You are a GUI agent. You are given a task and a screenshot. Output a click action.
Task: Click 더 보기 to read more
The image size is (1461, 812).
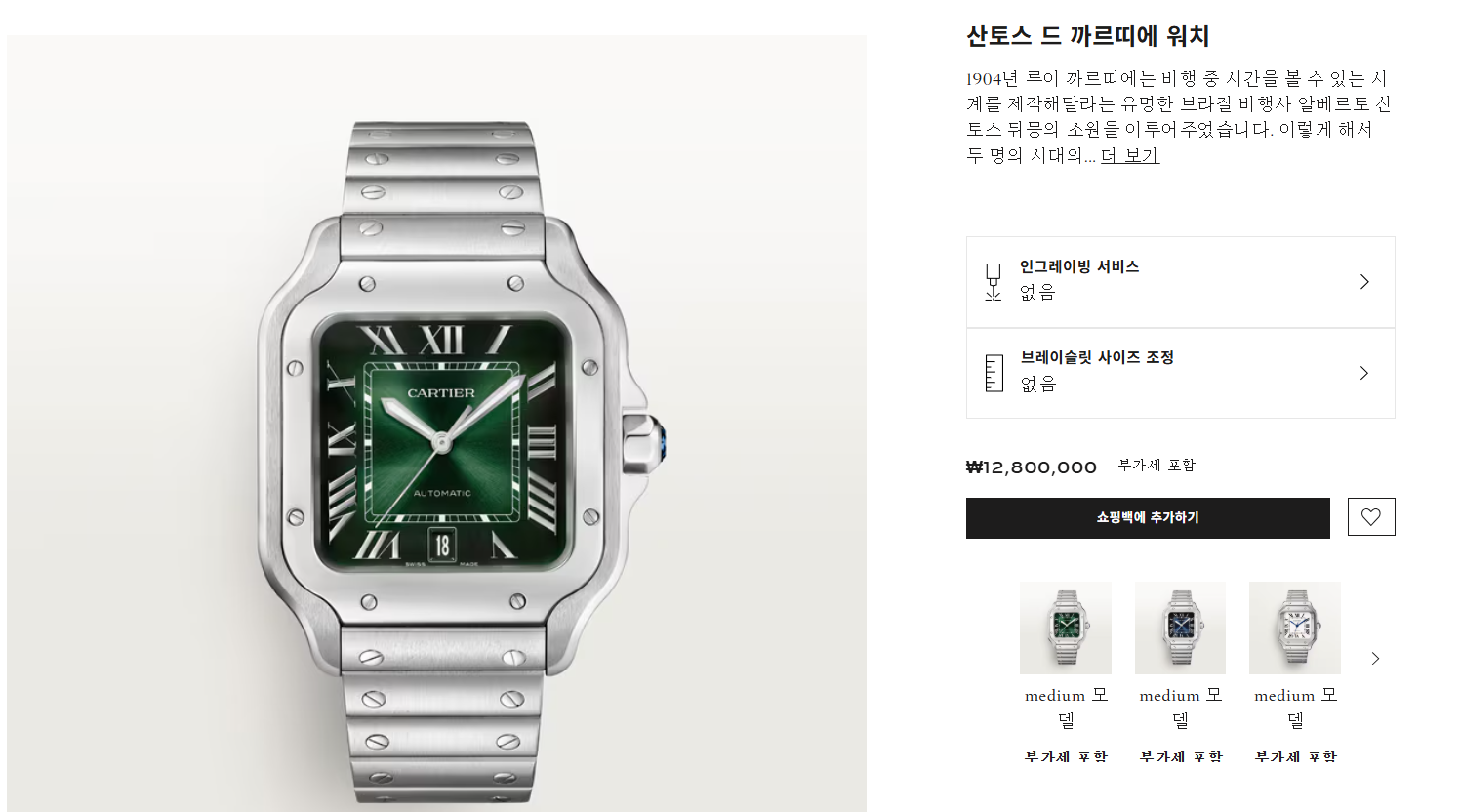tap(1130, 155)
